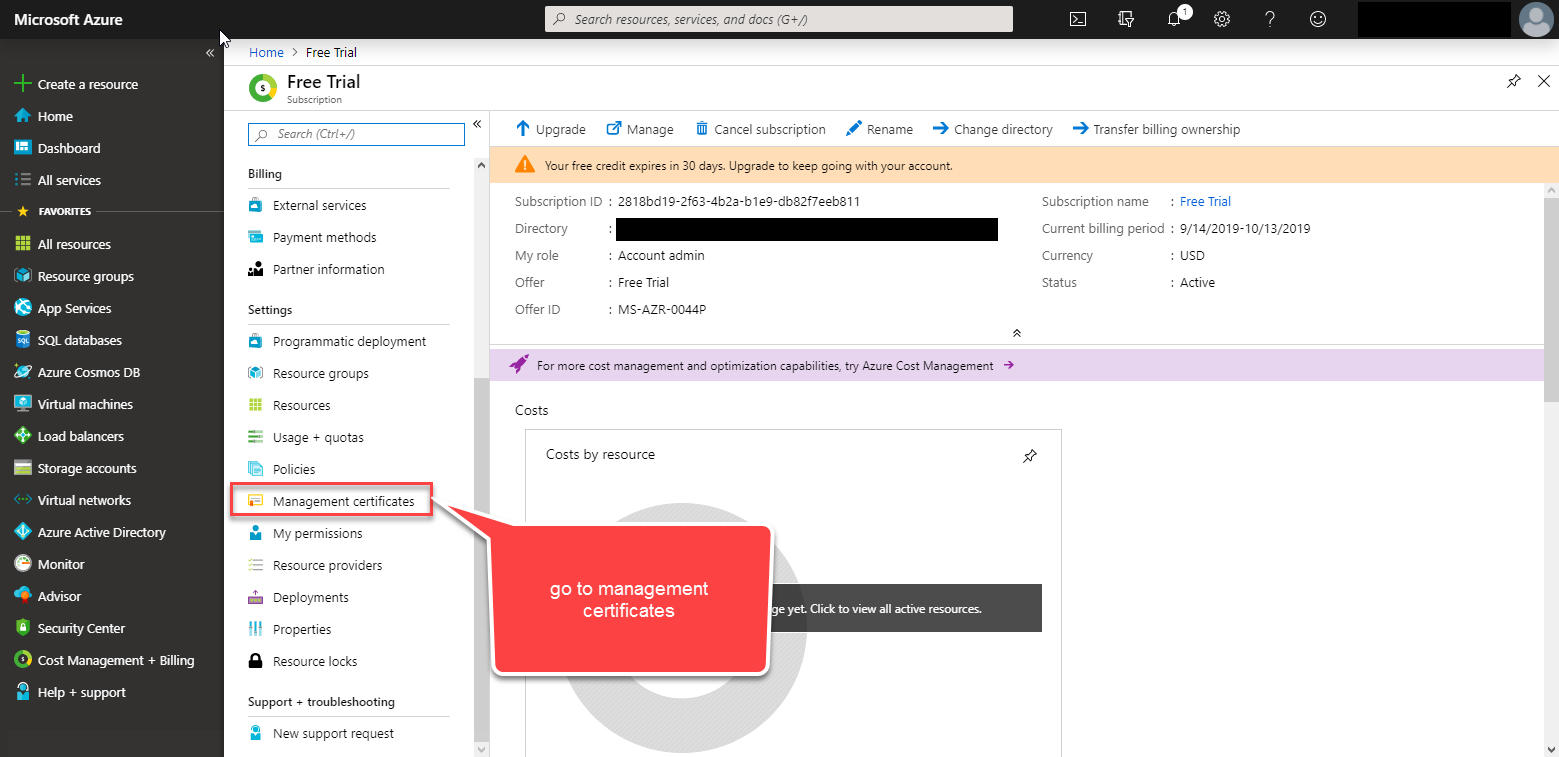Click the Create a resource plus icon
Image resolution: width=1559 pixels, height=757 pixels.
tap(22, 84)
